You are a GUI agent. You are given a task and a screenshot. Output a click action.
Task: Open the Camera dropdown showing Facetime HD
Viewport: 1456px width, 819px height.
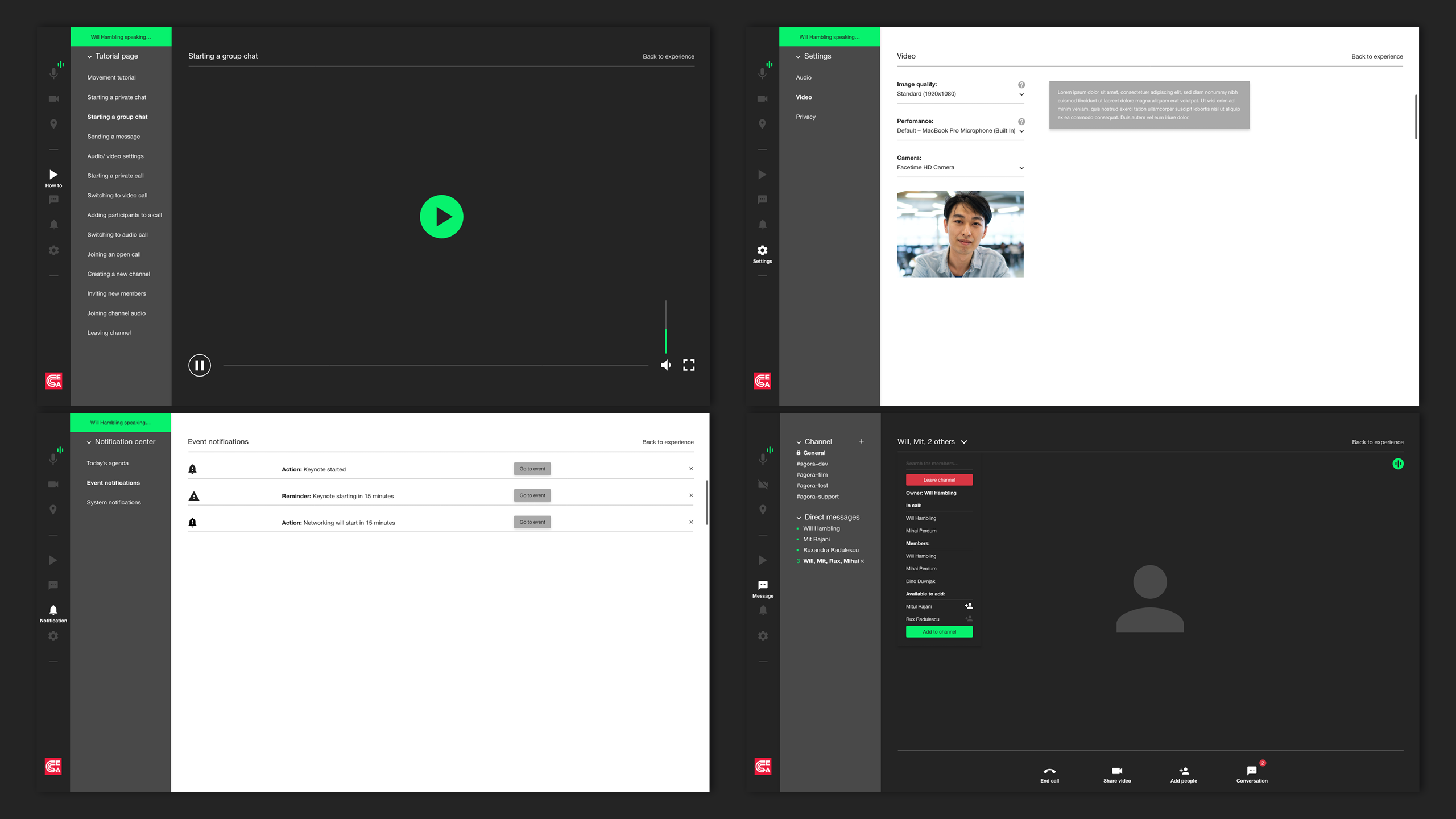point(1021,168)
